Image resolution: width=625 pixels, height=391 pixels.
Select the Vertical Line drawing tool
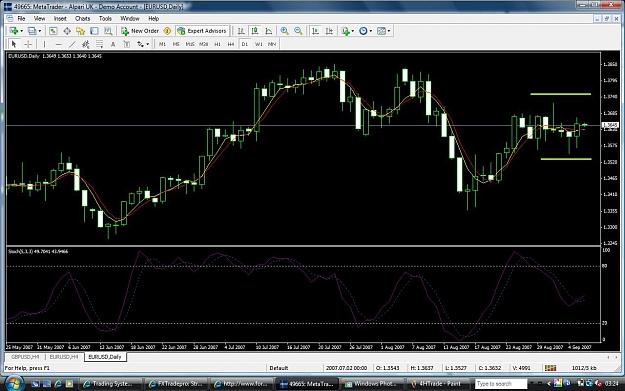click(x=44, y=44)
